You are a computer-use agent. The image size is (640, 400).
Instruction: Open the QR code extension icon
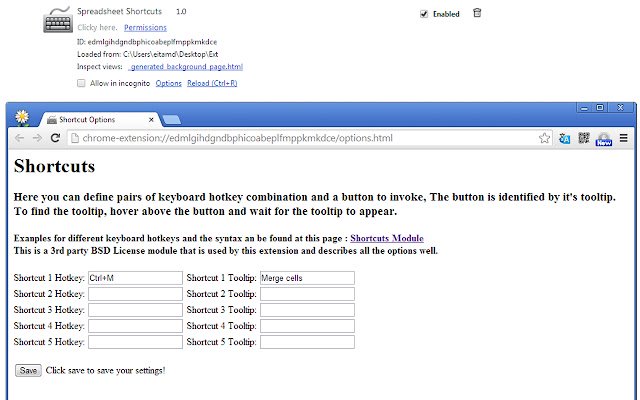click(584, 138)
